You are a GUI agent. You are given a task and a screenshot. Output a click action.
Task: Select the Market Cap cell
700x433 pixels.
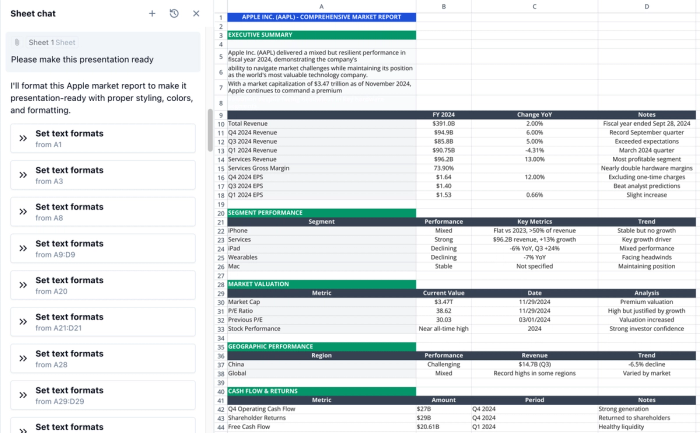(x=321, y=302)
